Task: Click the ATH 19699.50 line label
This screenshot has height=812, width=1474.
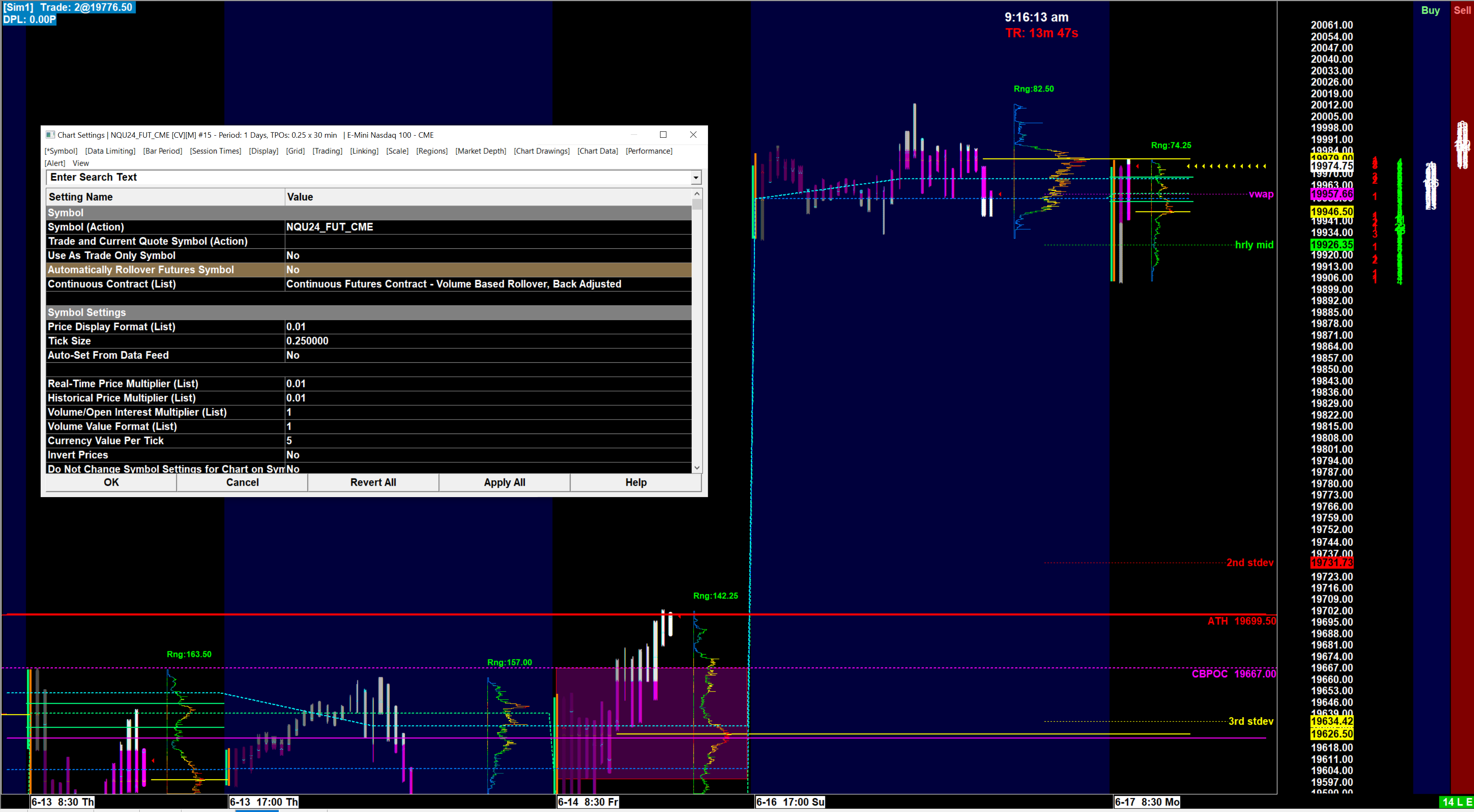Action: coord(1241,621)
